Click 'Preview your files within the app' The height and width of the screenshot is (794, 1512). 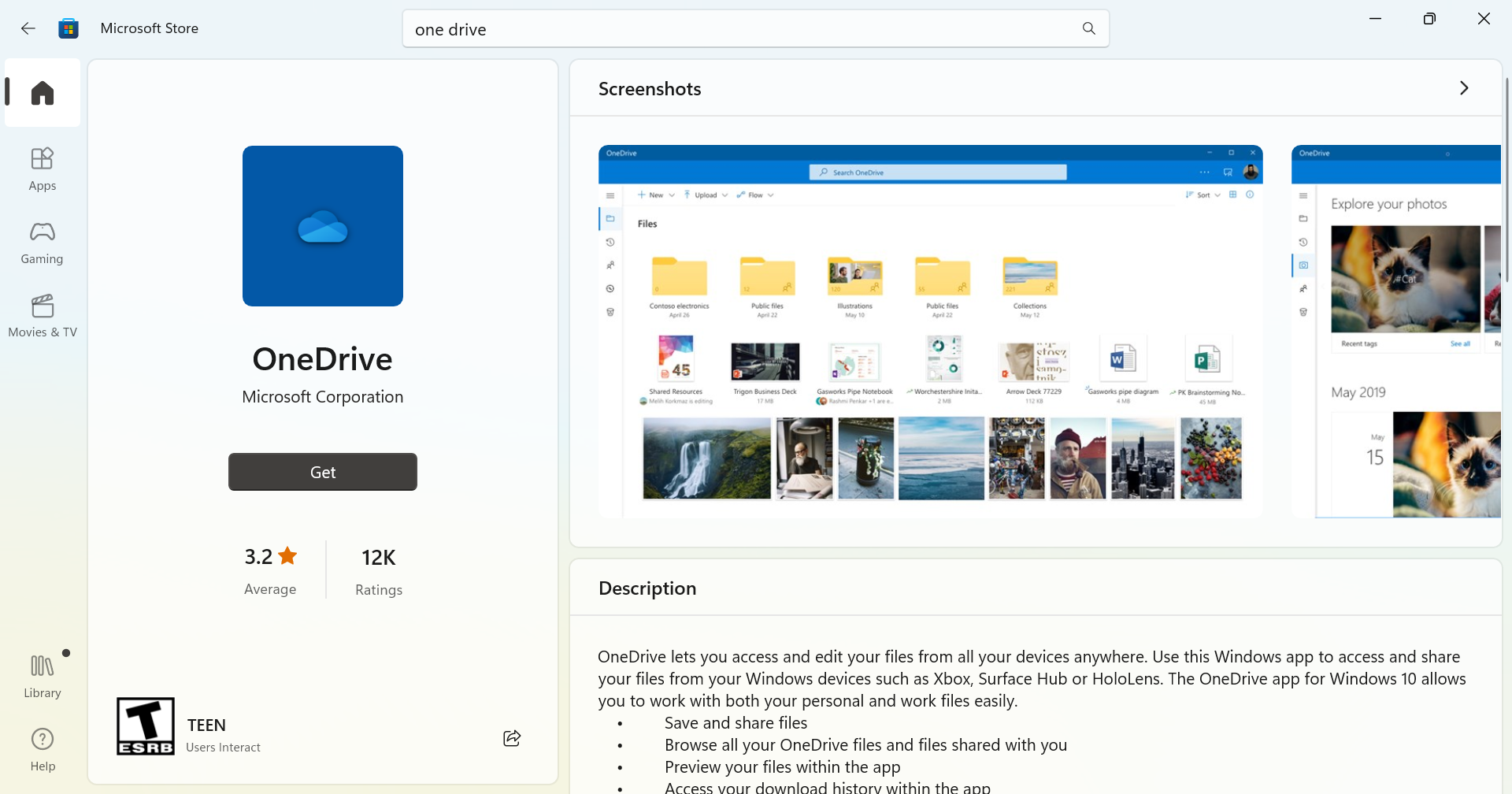(782, 767)
